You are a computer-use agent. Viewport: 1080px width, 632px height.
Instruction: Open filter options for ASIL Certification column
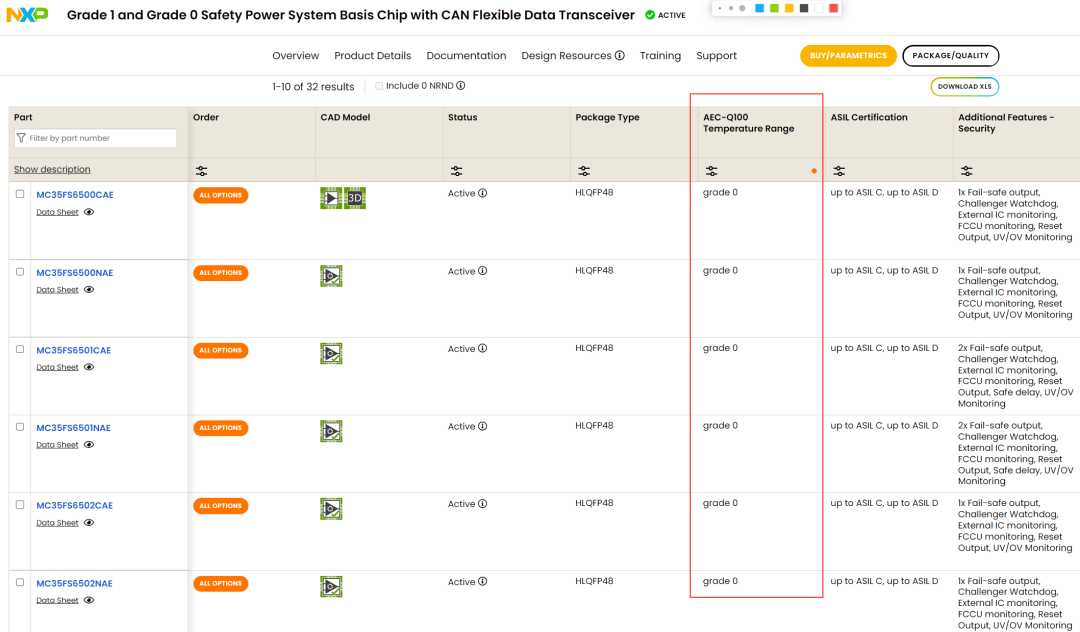(839, 171)
